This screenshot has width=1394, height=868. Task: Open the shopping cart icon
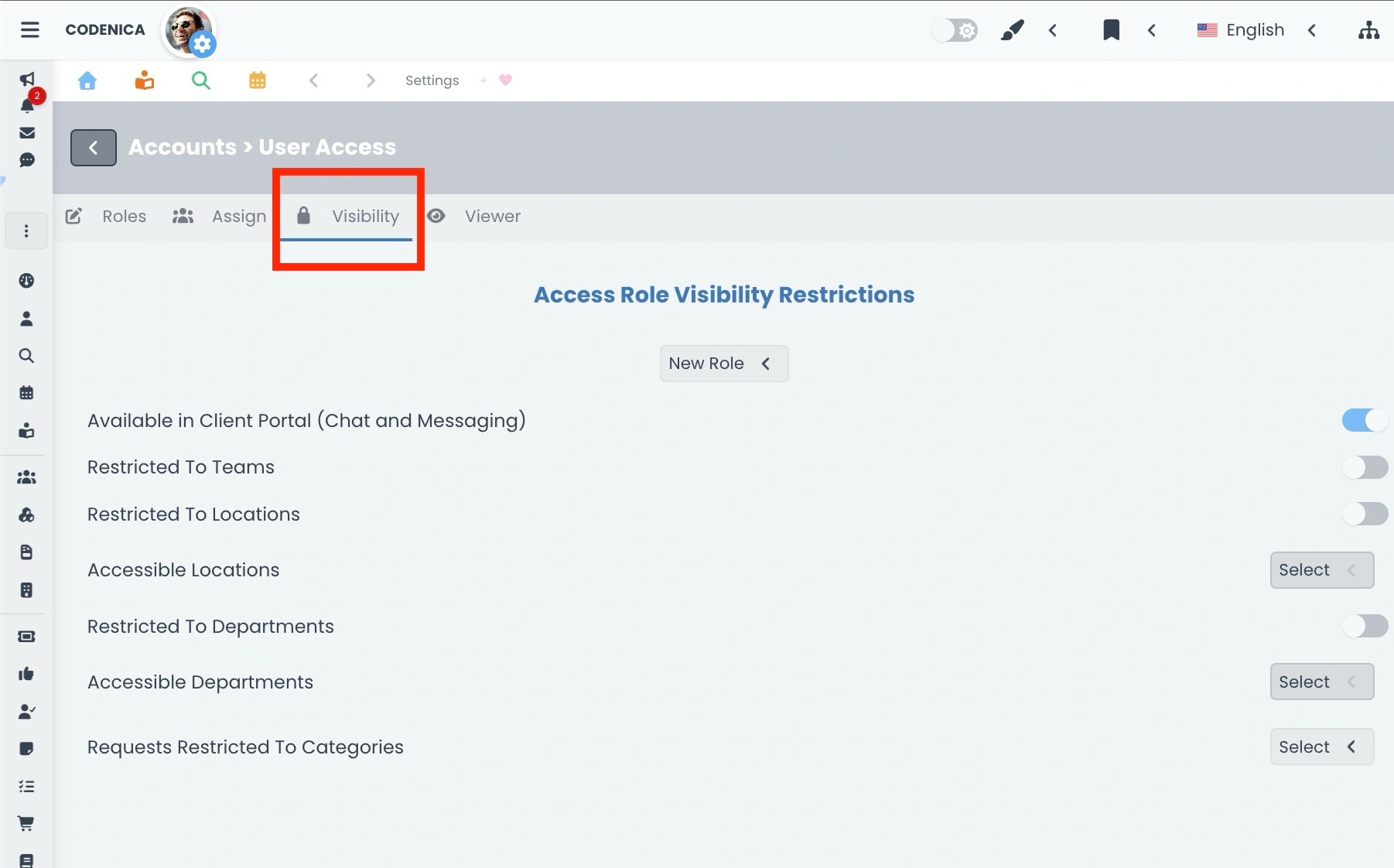pos(26,823)
